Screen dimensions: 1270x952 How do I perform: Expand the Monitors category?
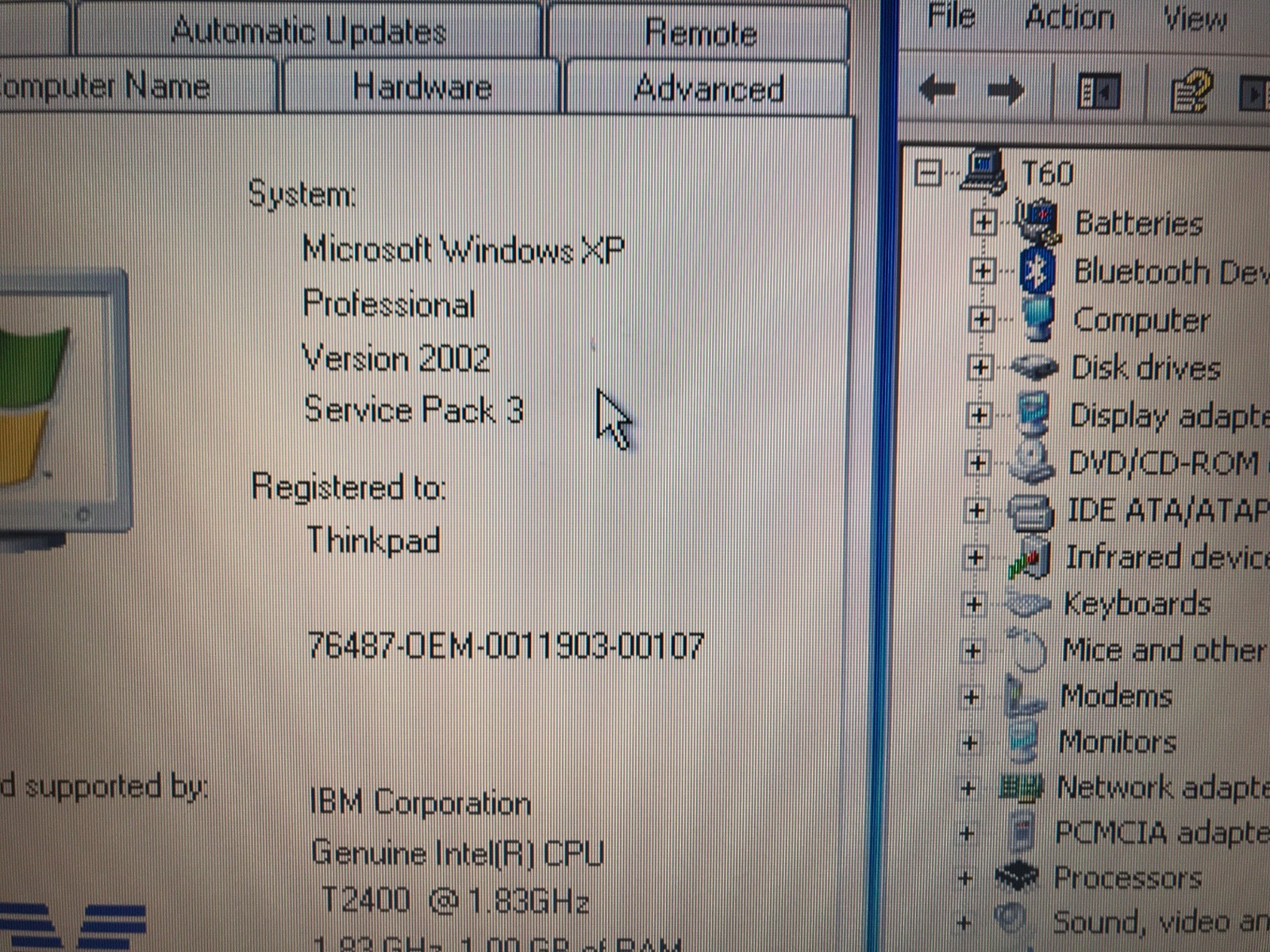(x=969, y=743)
